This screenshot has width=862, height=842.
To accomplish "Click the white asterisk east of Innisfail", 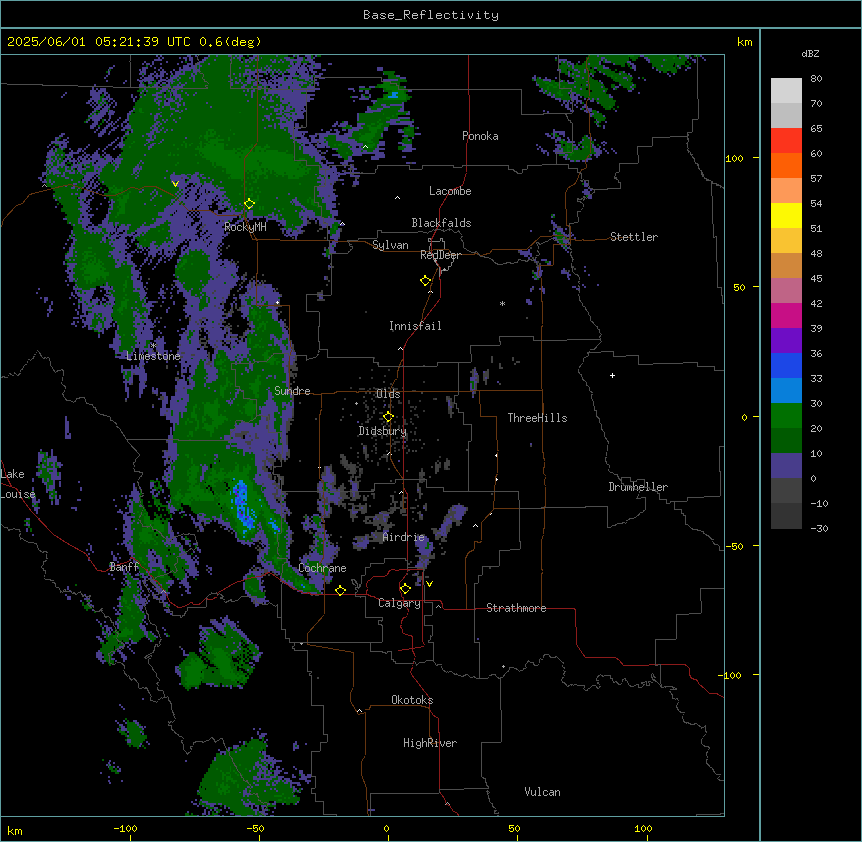I will pos(502,304).
